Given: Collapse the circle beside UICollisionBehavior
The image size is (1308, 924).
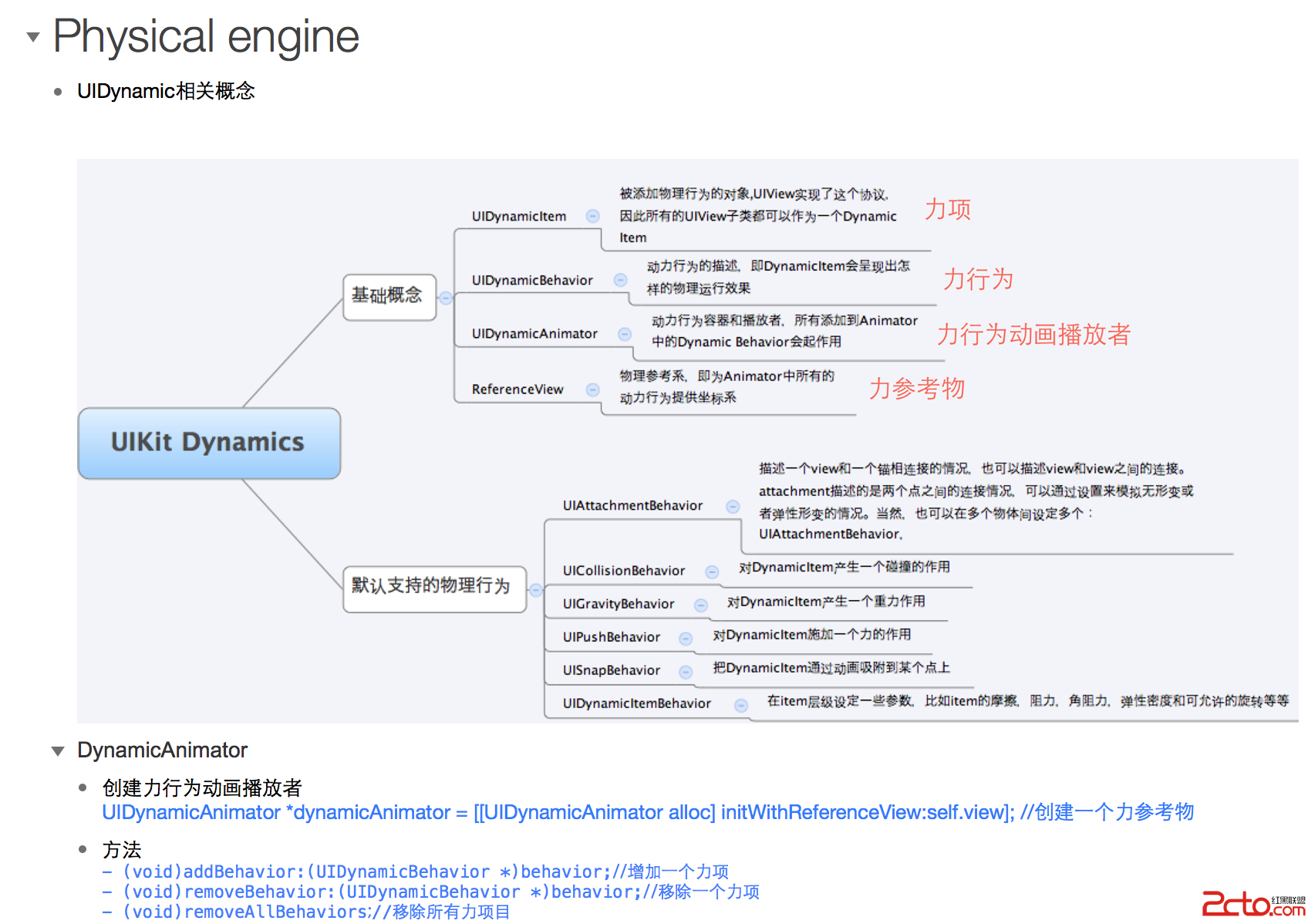Looking at the screenshot, I should (712, 572).
